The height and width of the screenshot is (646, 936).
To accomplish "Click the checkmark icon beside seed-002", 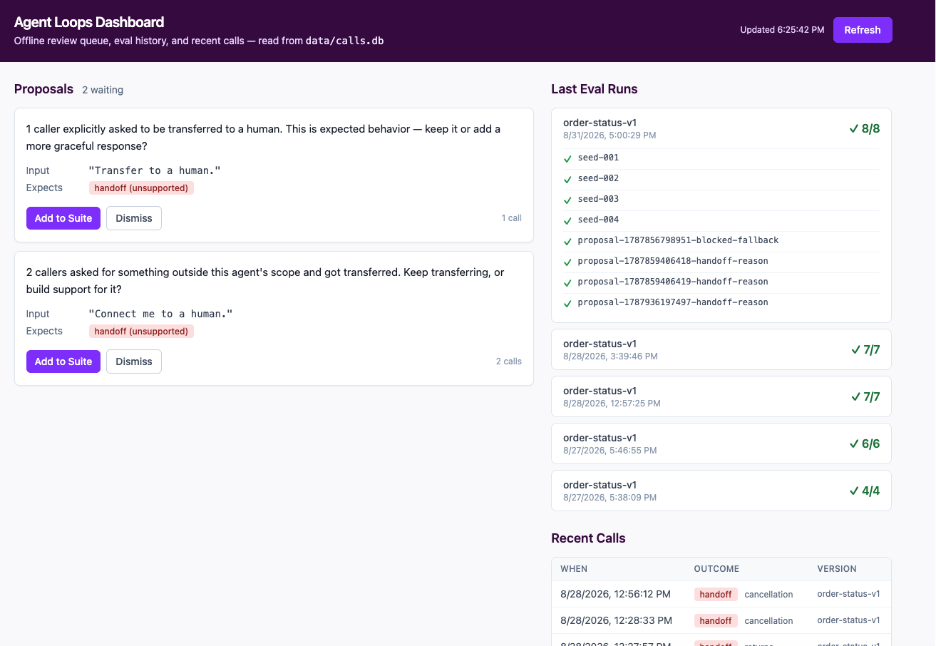I will pos(568,179).
